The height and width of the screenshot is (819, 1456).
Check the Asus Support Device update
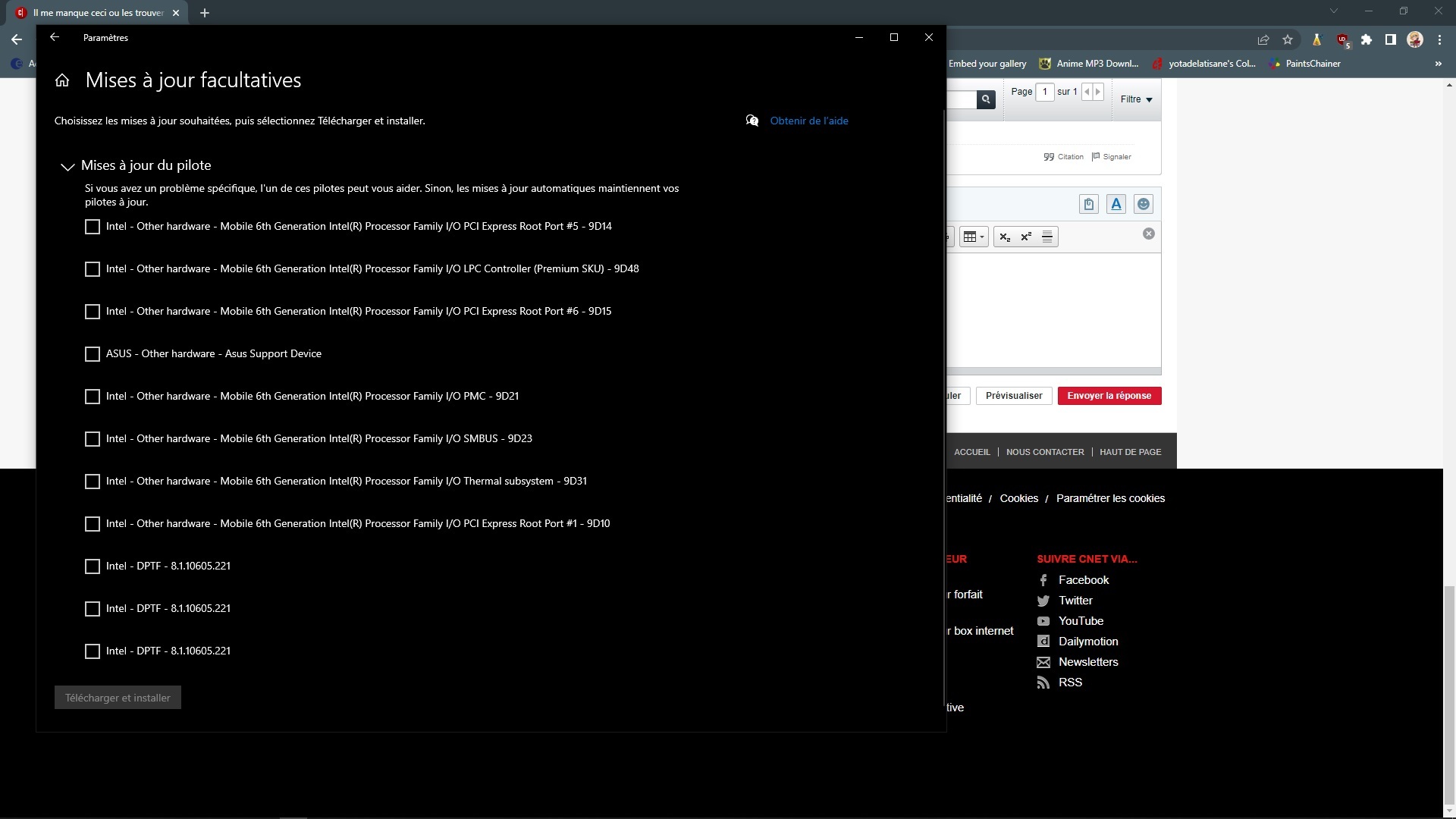[x=93, y=354]
